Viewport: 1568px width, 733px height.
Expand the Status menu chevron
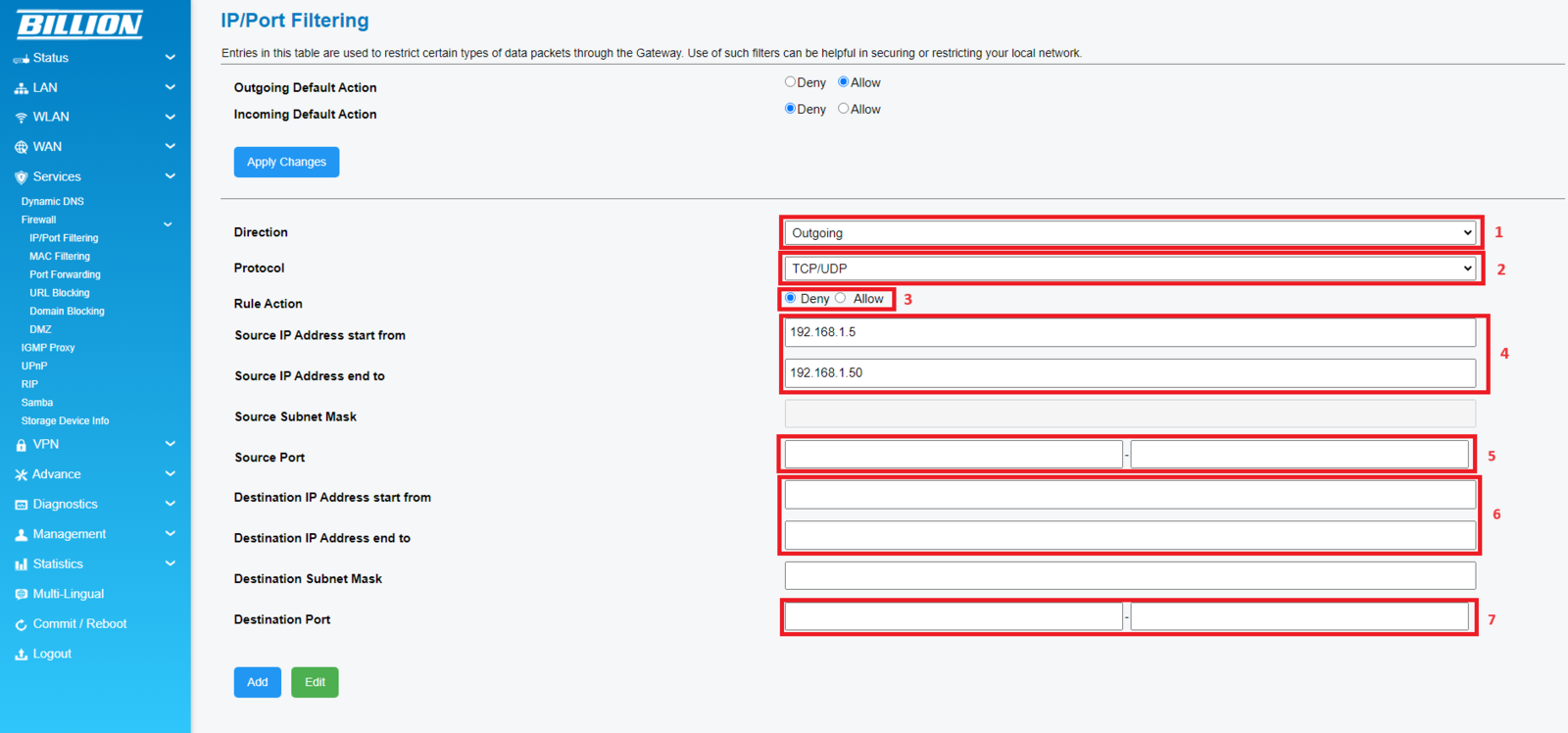point(170,58)
